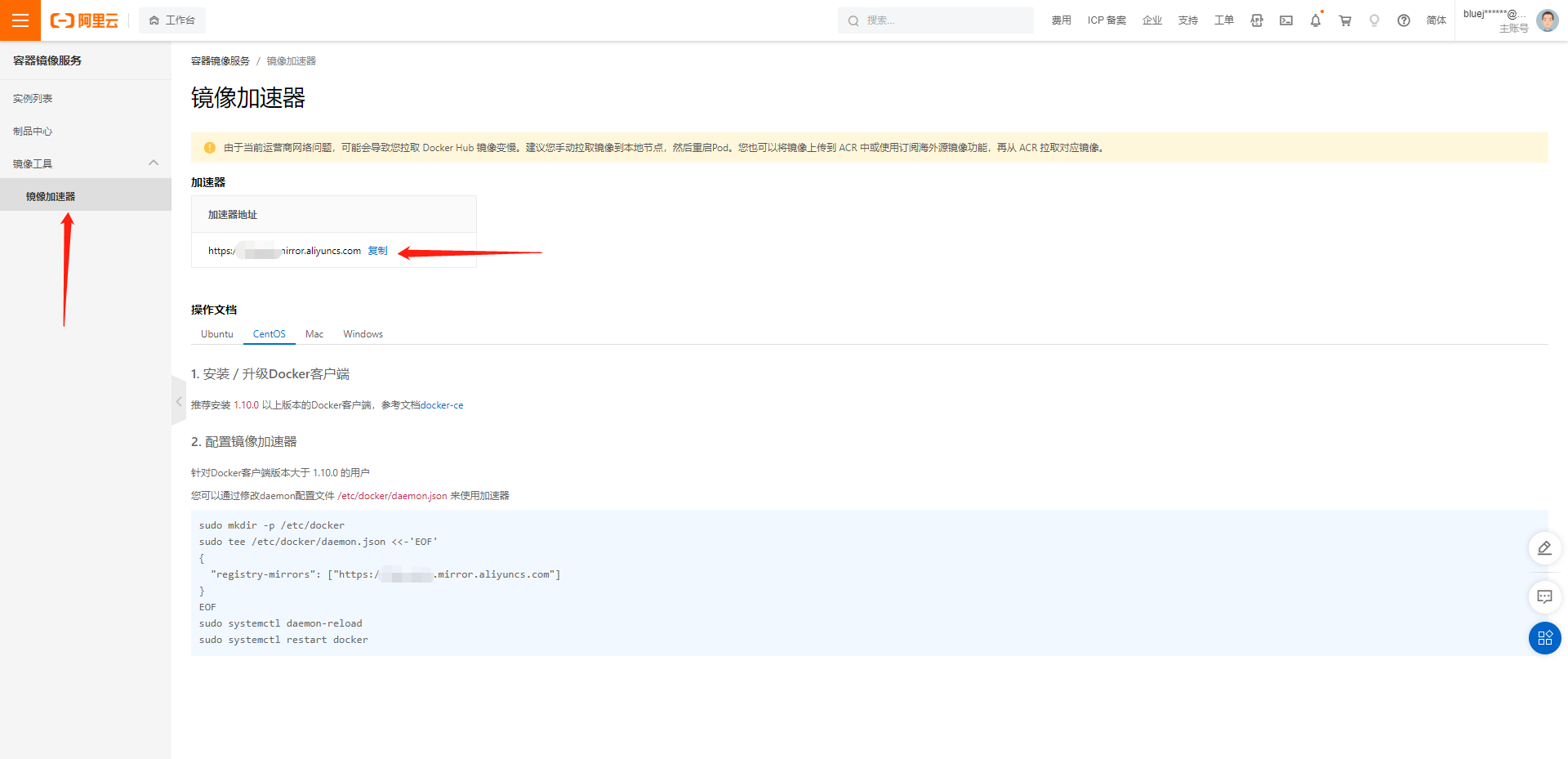This screenshot has height=759, width=1568.
Task: Click the mirror.aliyuncs.com accelerator address
Action: (284, 251)
